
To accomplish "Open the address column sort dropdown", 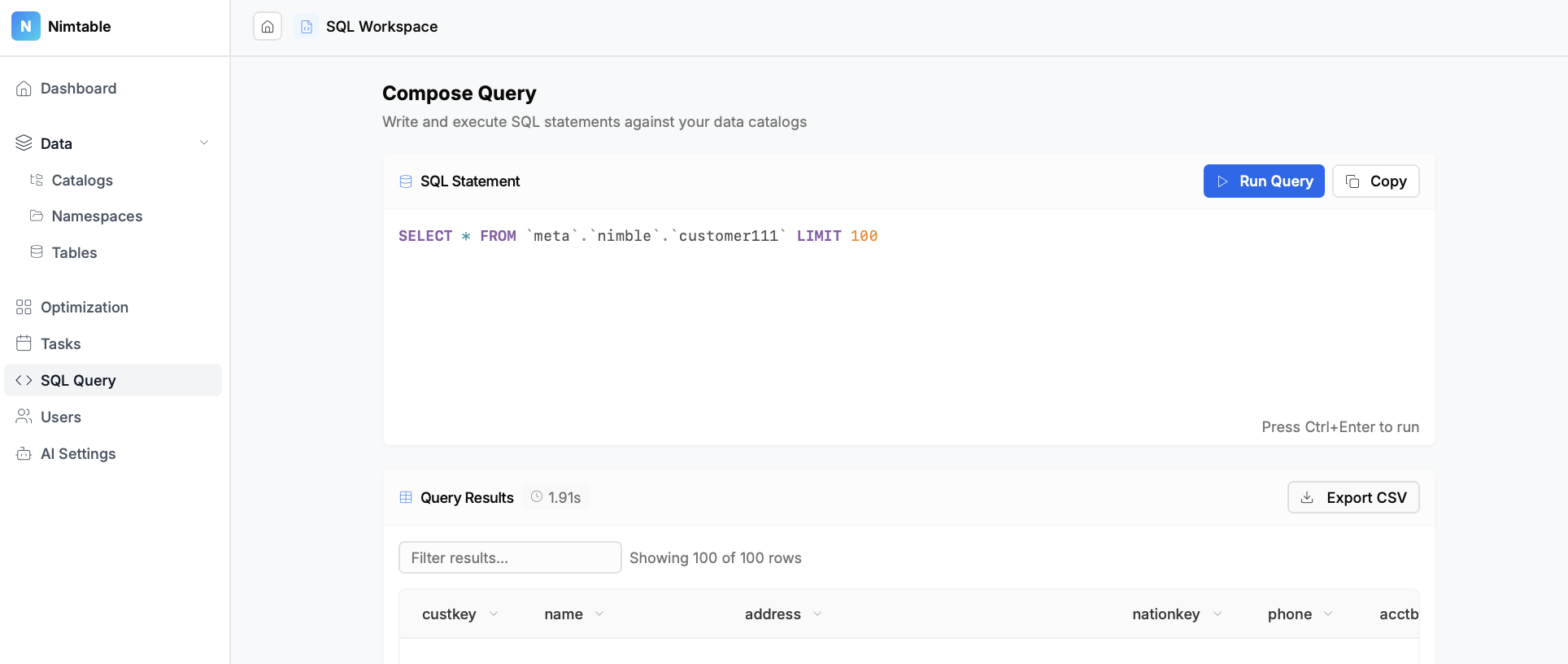I will 817,614.
